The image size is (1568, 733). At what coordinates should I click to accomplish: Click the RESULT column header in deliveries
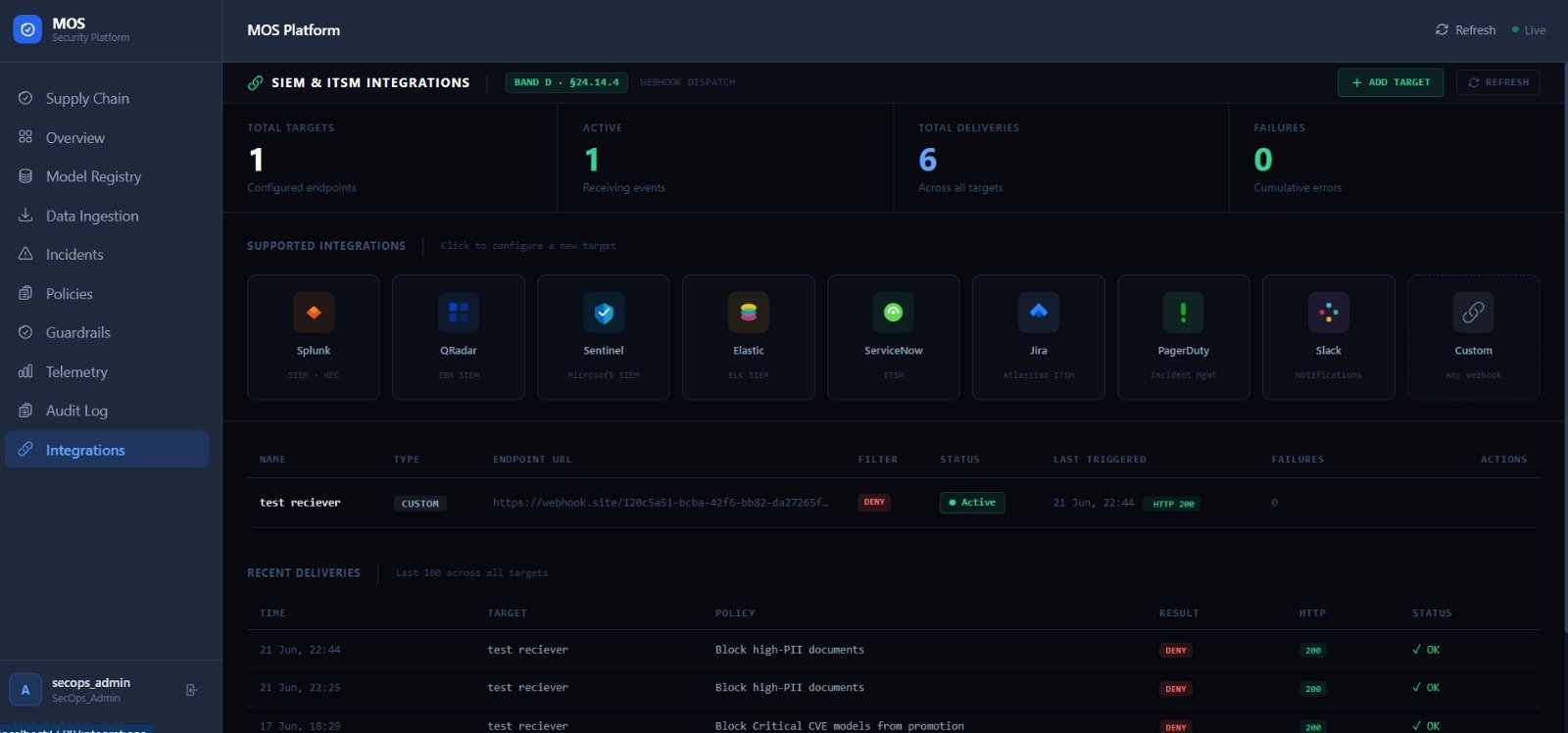[1179, 613]
